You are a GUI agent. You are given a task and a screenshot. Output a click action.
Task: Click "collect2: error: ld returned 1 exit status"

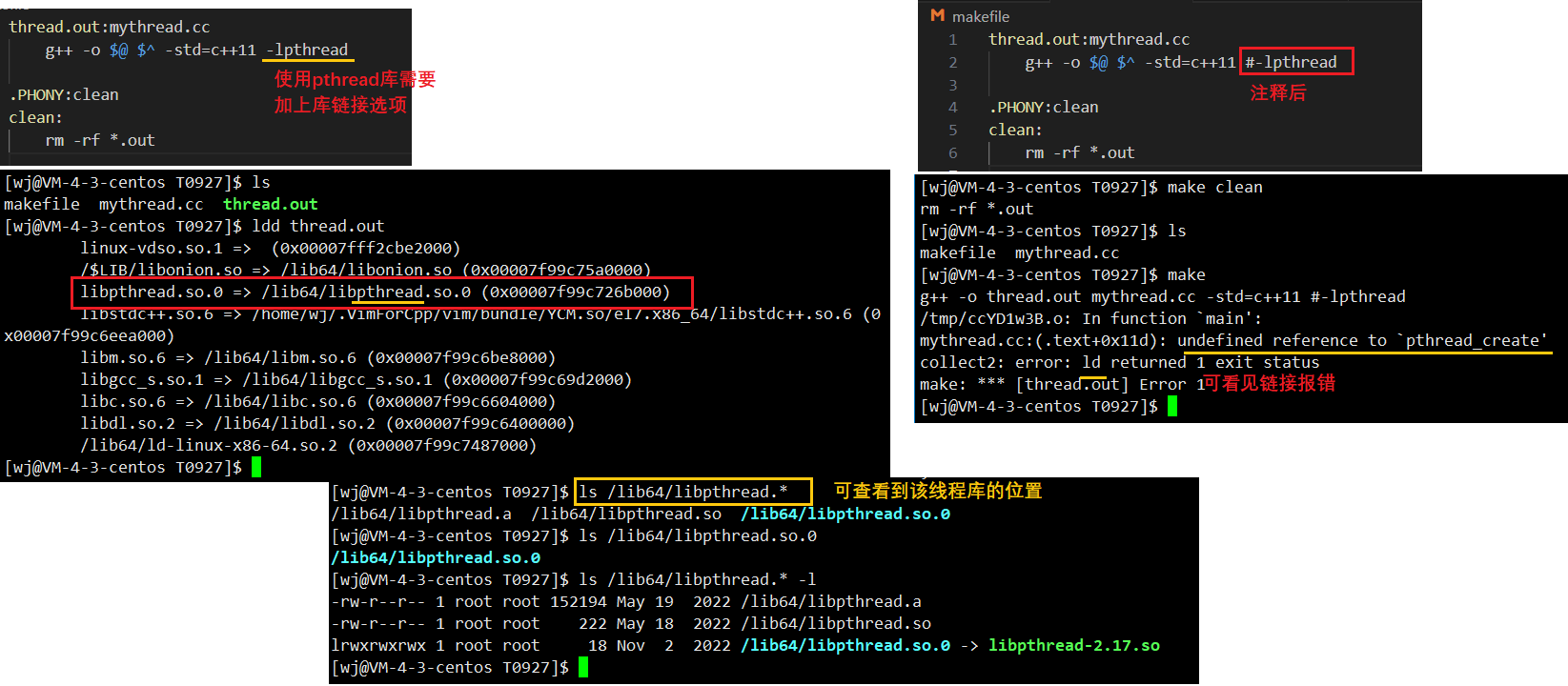pyautogui.click(x=1120, y=362)
